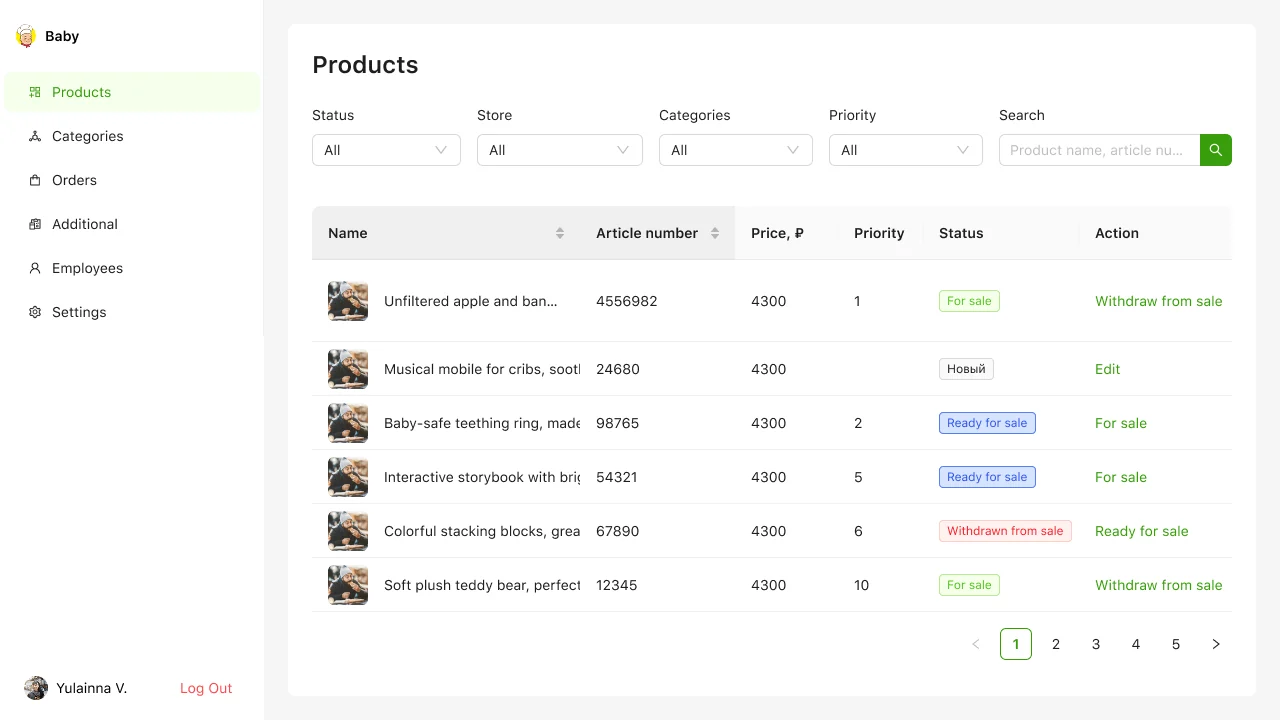This screenshot has height=720, width=1280.
Task: Click Ready for sale badge of article 54321
Action: click(987, 477)
